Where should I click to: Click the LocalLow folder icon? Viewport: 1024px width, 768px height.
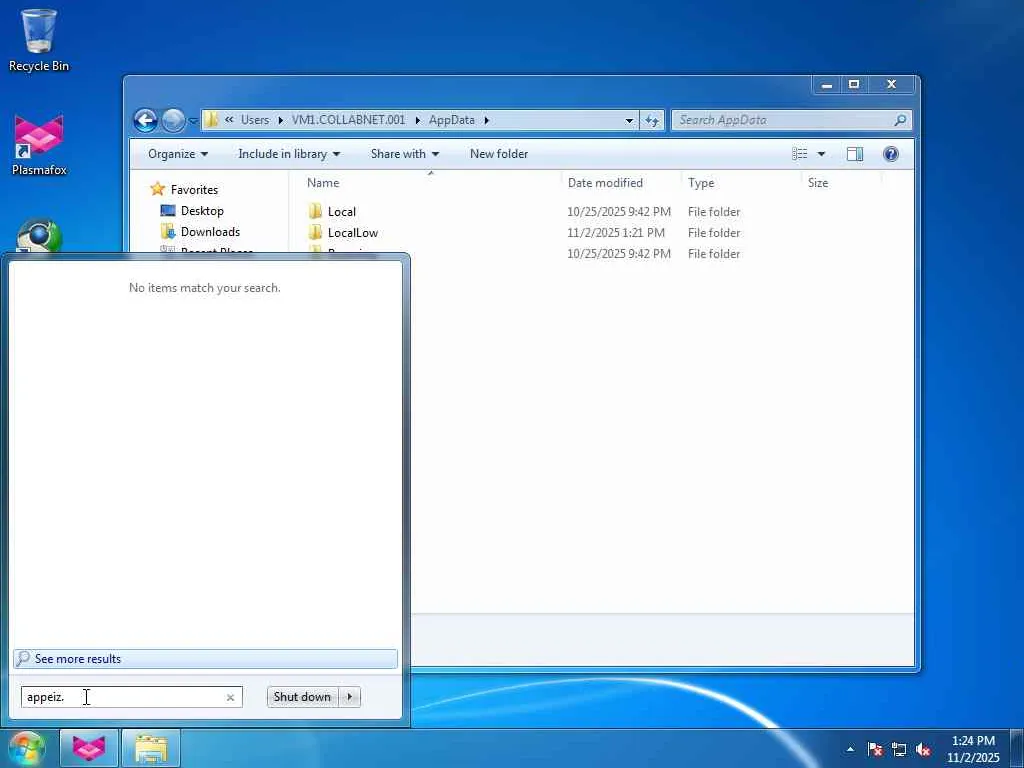[x=315, y=232]
